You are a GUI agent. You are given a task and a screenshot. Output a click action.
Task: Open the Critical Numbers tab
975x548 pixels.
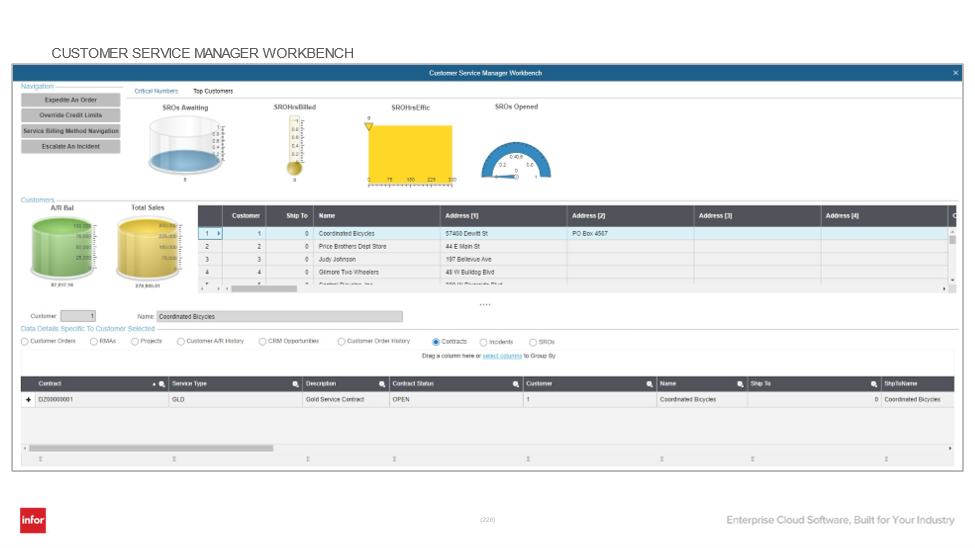[156, 91]
